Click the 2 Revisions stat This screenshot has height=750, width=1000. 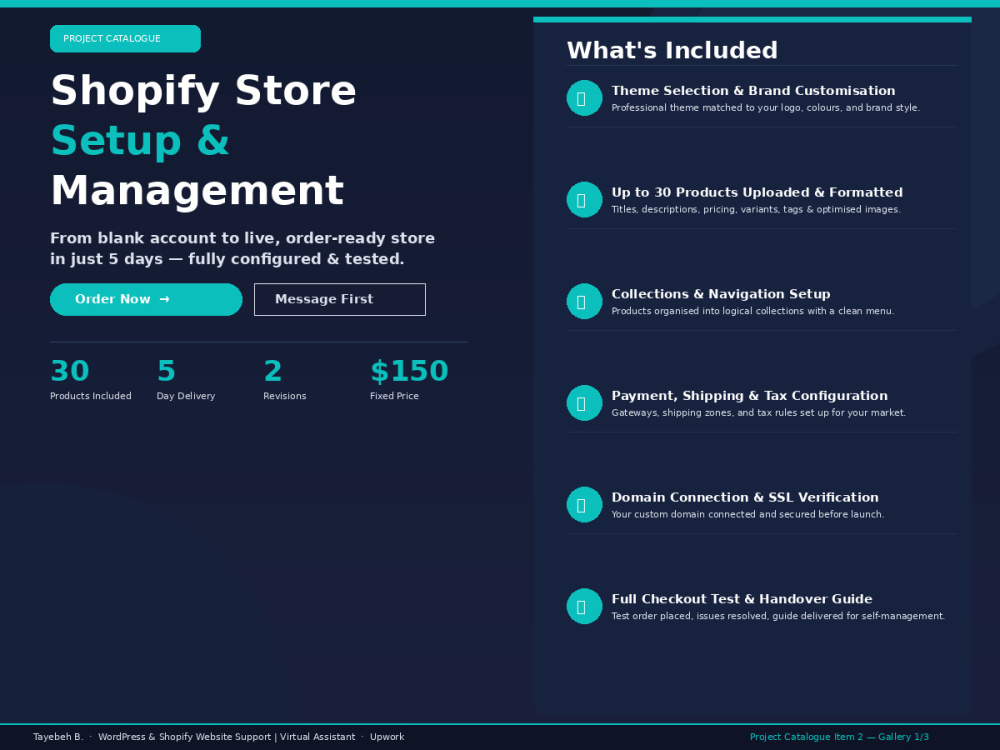284,379
